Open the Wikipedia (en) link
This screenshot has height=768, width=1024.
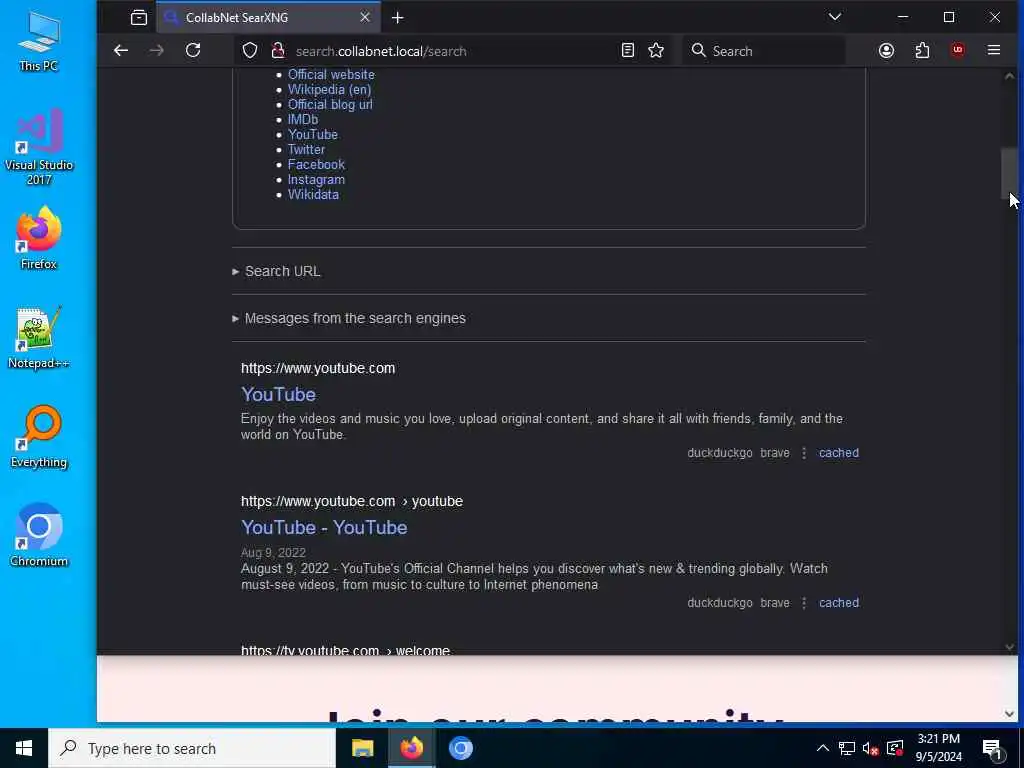[329, 89]
